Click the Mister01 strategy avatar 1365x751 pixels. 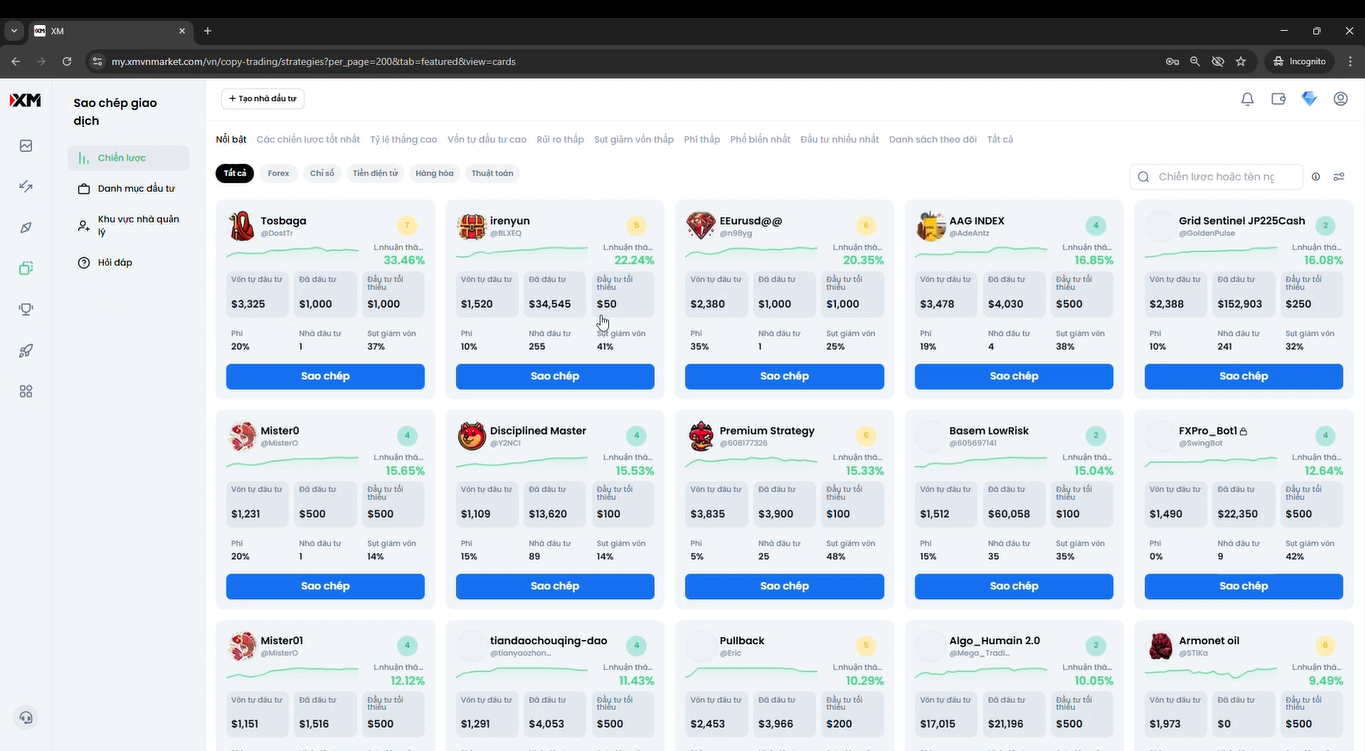coord(241,646)
